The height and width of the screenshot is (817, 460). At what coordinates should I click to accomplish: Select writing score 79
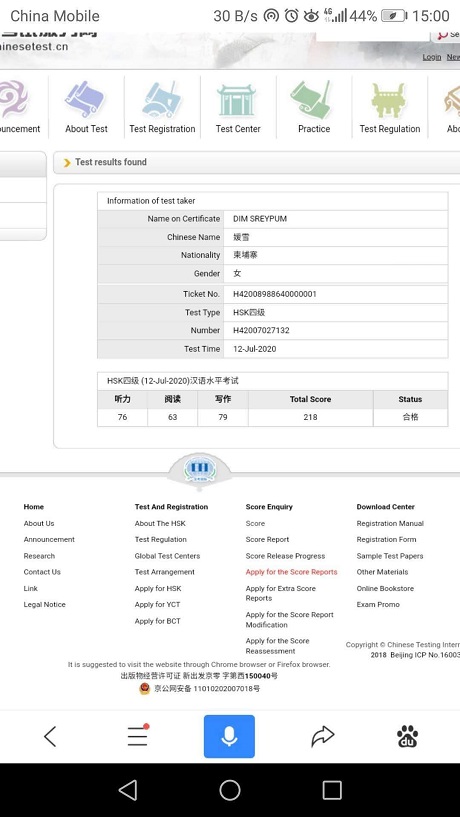click(222, 417)
